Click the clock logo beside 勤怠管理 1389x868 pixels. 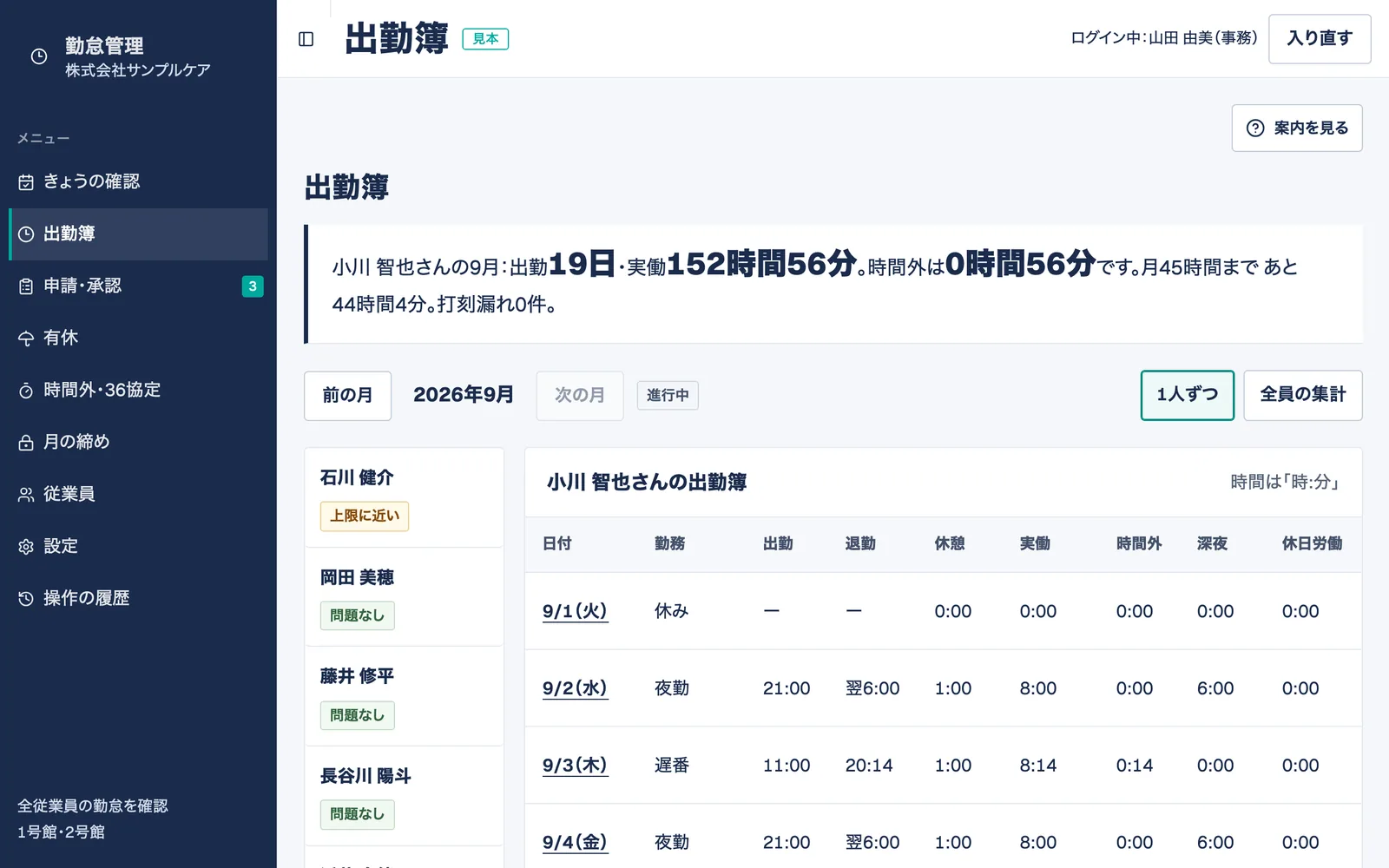coord(39,56)
